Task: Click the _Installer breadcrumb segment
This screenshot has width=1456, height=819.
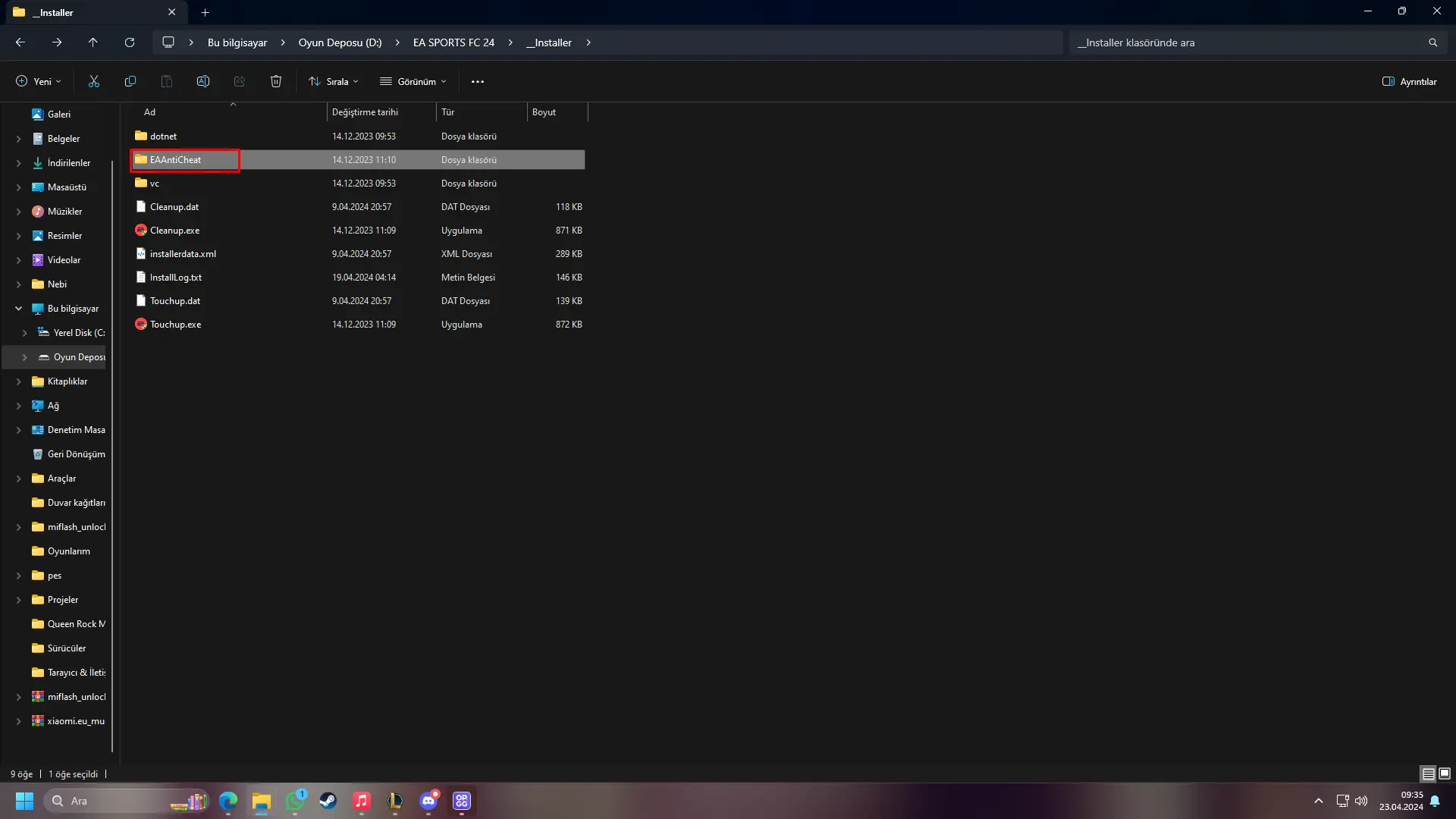Action: point(549,42)
